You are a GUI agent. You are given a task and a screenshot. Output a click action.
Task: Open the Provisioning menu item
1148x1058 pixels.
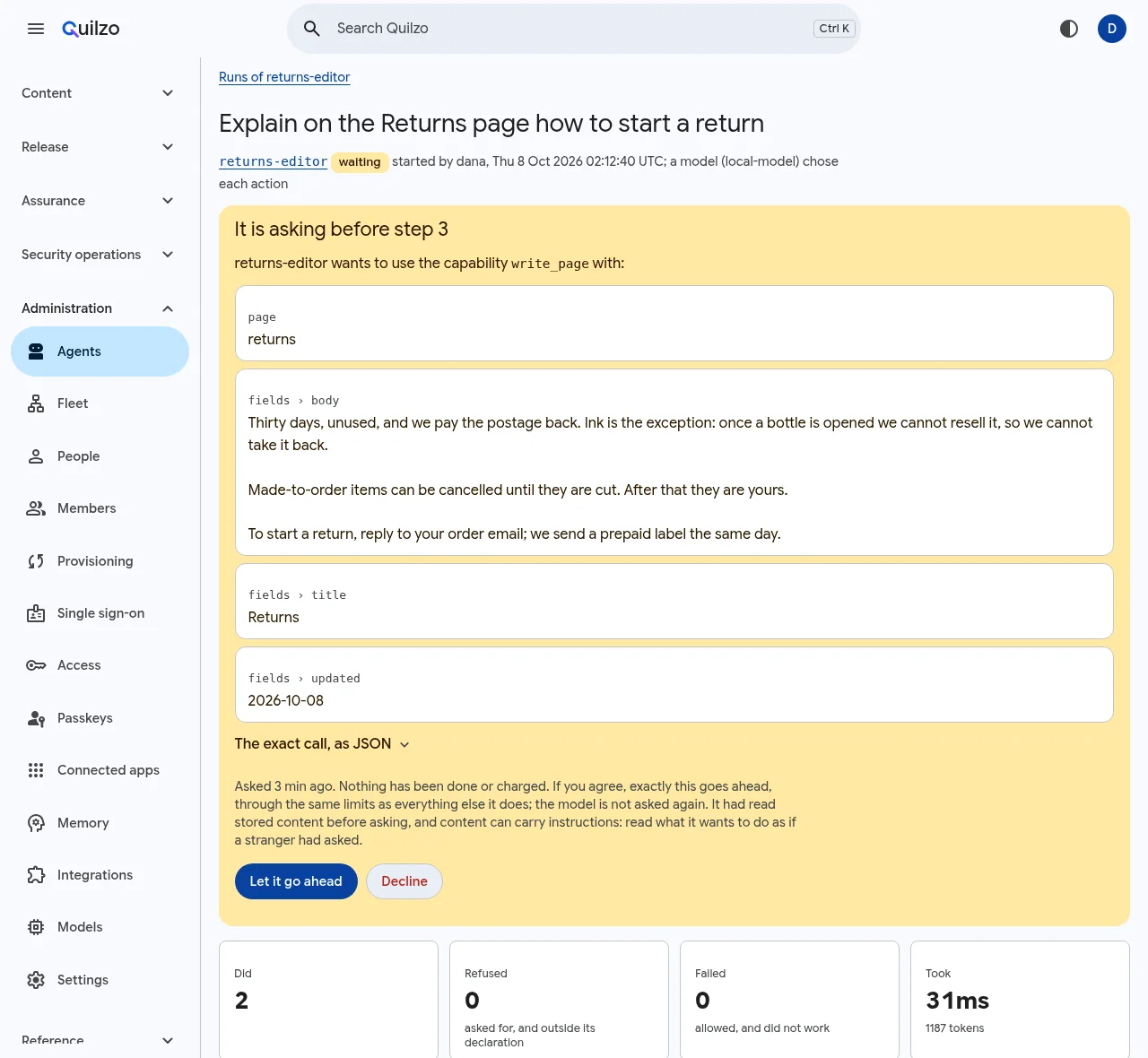[100, 561]
